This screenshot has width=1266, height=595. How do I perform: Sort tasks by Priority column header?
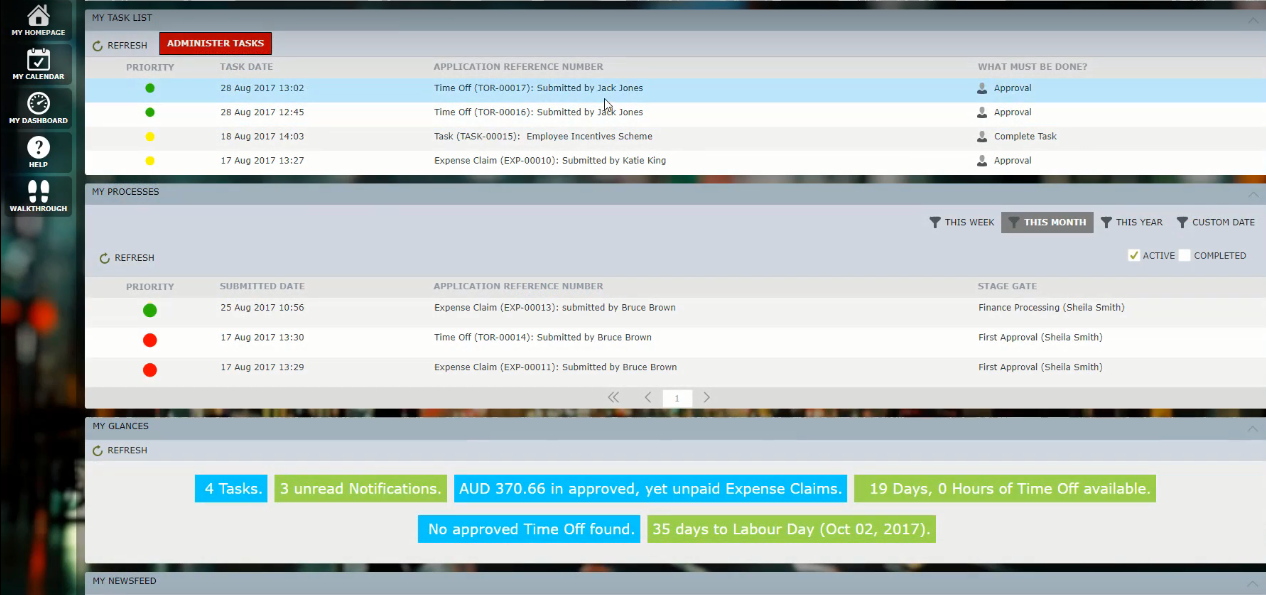click(x=150, y=67)
